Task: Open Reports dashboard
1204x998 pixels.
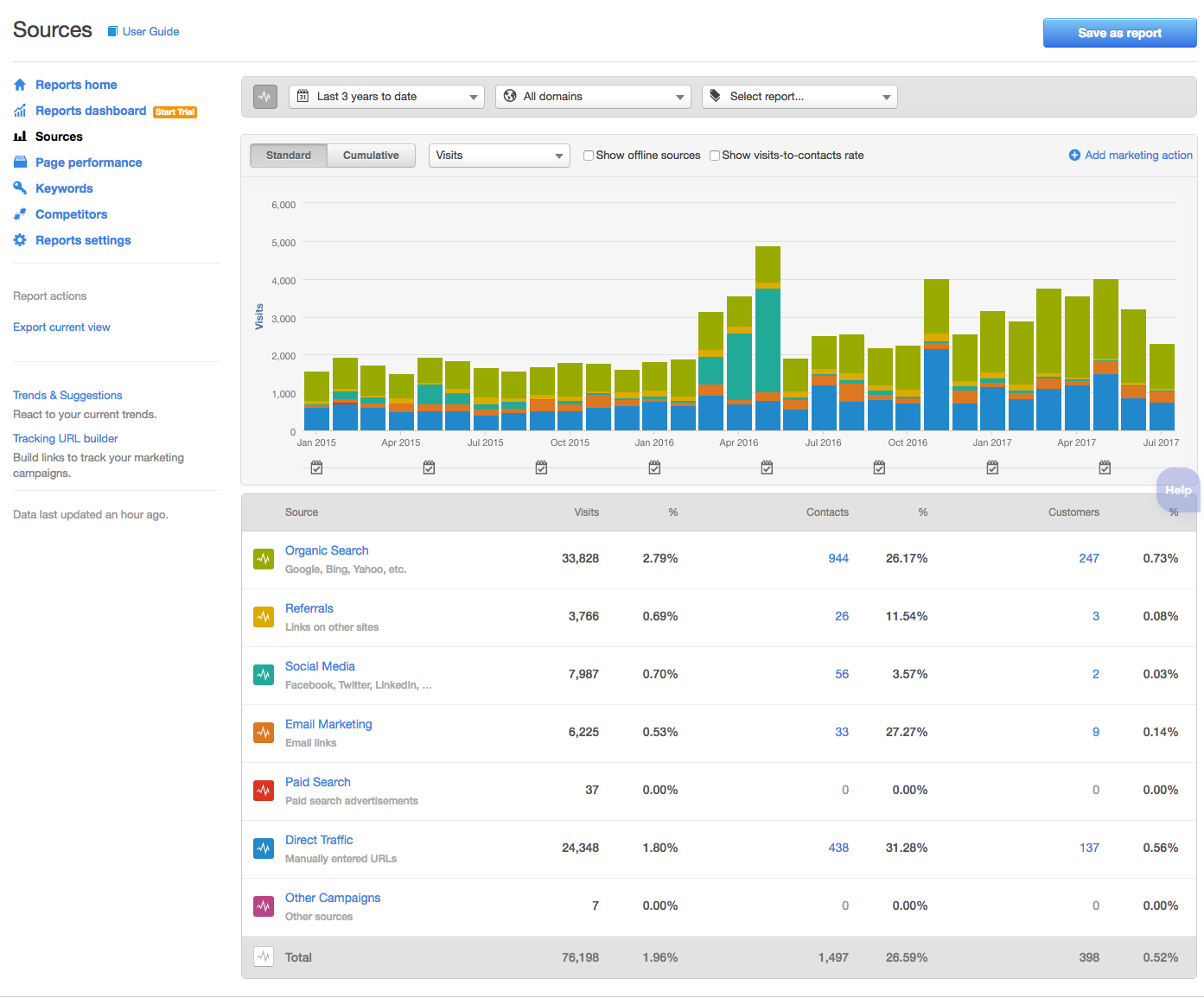Action: 91,111
